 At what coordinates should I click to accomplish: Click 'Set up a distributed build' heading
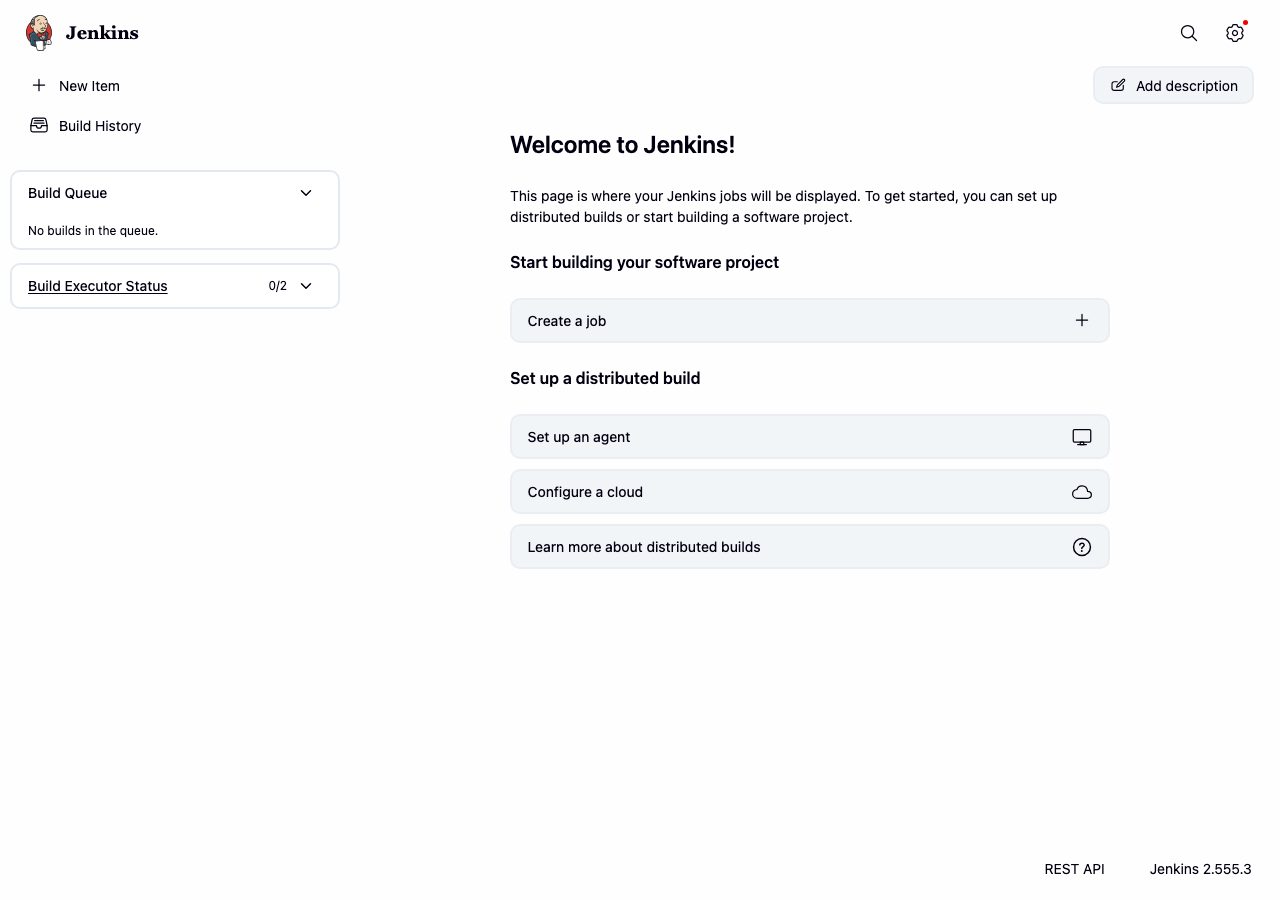[x=605, y=378]
